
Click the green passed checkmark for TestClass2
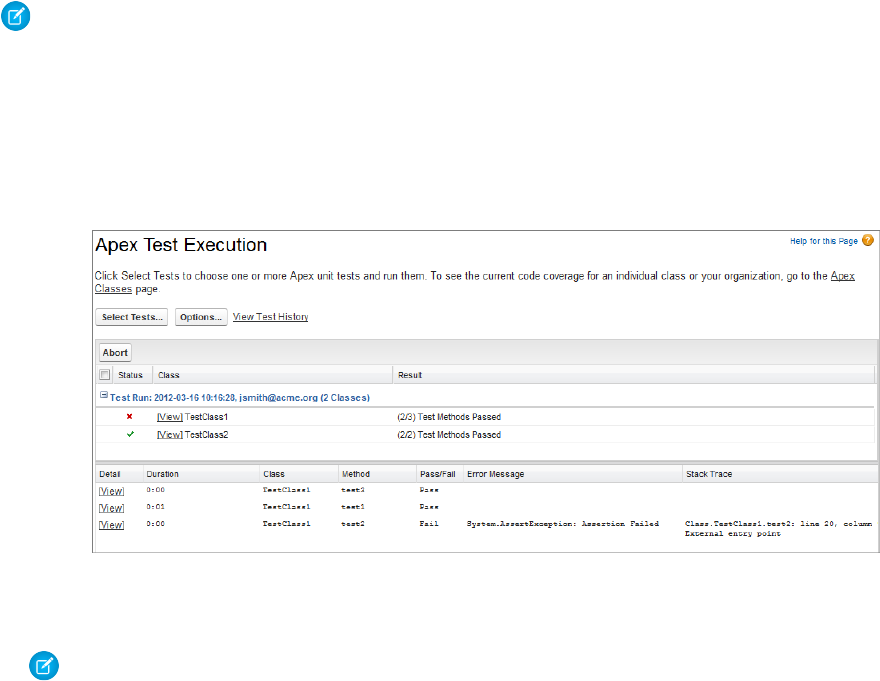129,435
